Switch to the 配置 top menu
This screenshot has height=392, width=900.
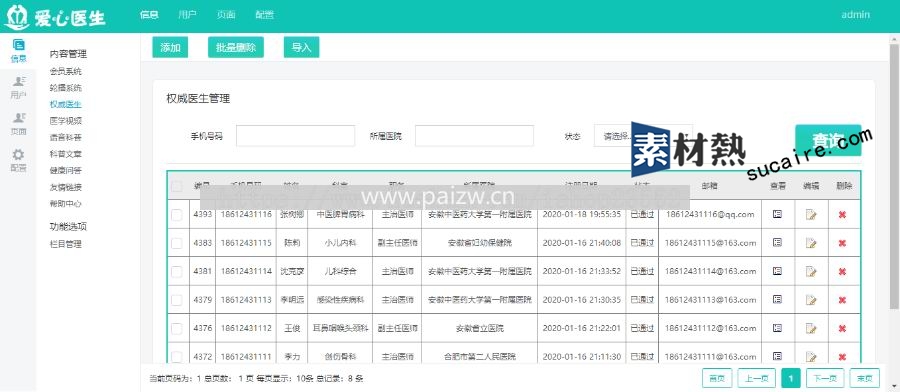pos(264,15)
